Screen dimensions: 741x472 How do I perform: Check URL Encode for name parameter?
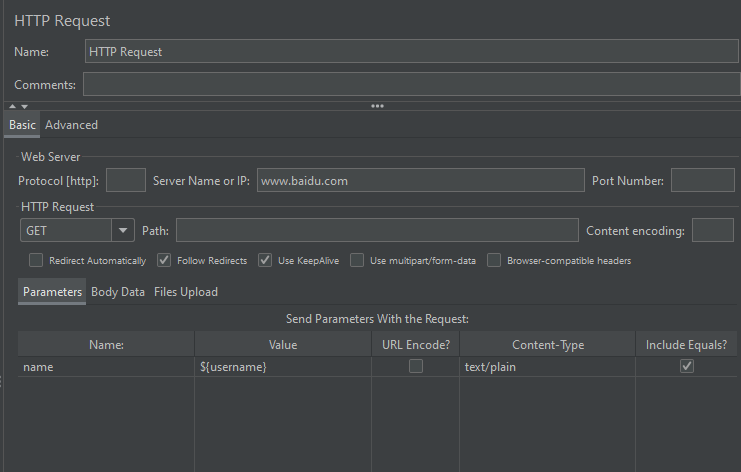[416, 367]
